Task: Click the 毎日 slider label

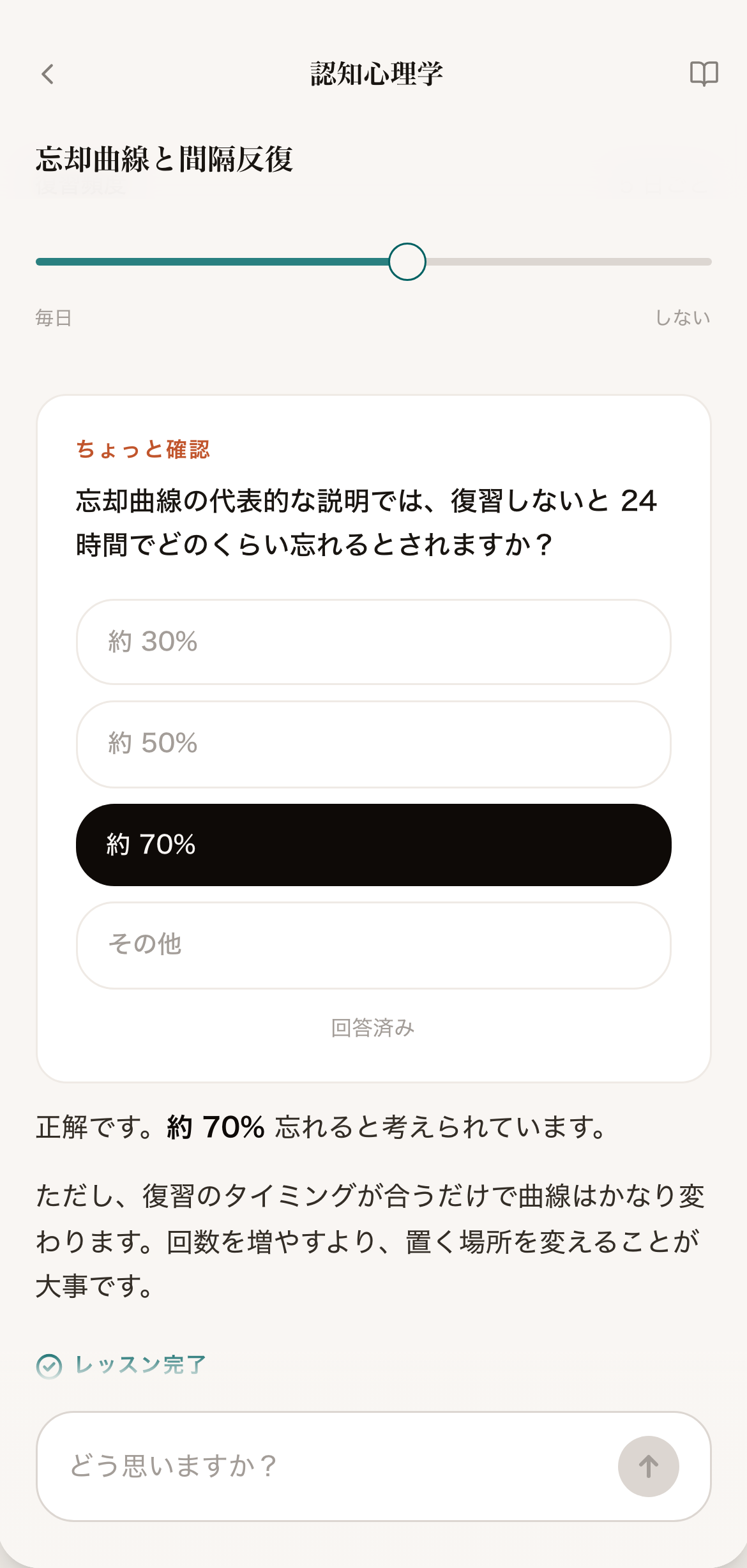Action: click(54, 317)
